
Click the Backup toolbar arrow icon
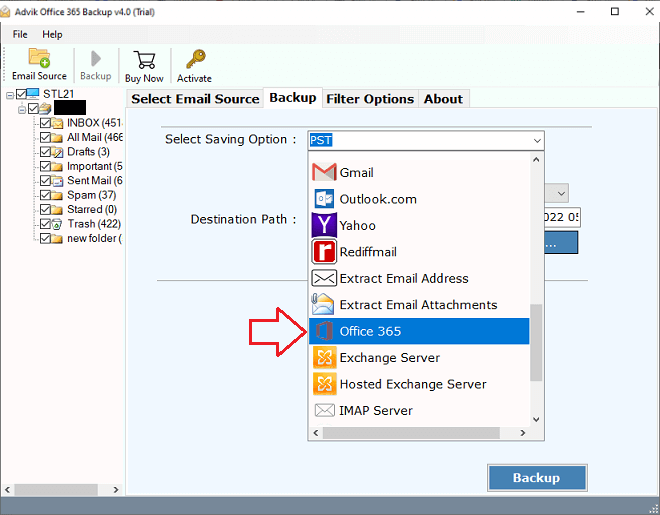(x=96, y=58)
